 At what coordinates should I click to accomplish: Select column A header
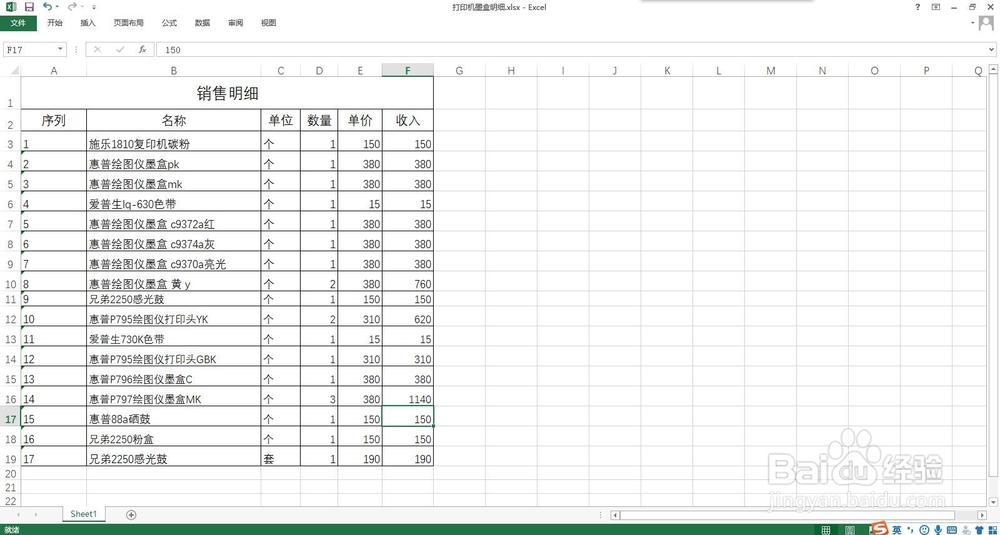[54, 71]
